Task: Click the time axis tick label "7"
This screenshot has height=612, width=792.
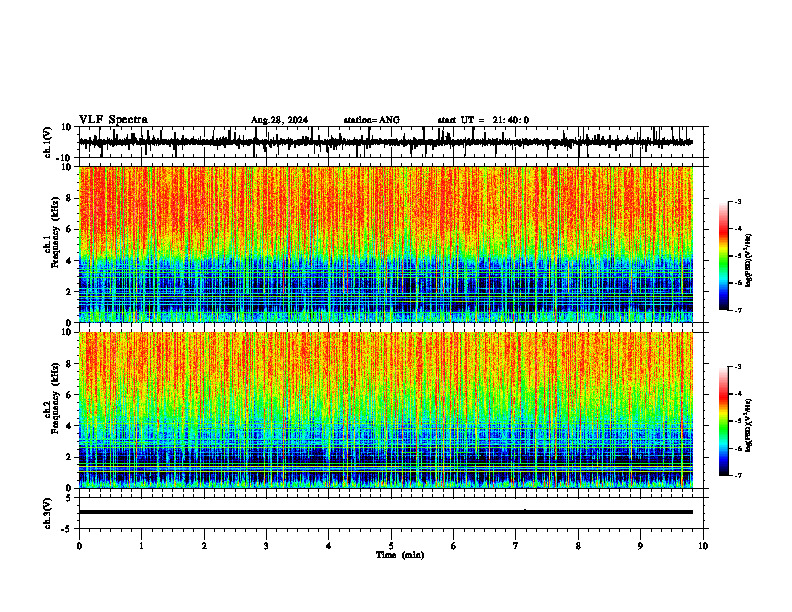Action: coord(516,546)
